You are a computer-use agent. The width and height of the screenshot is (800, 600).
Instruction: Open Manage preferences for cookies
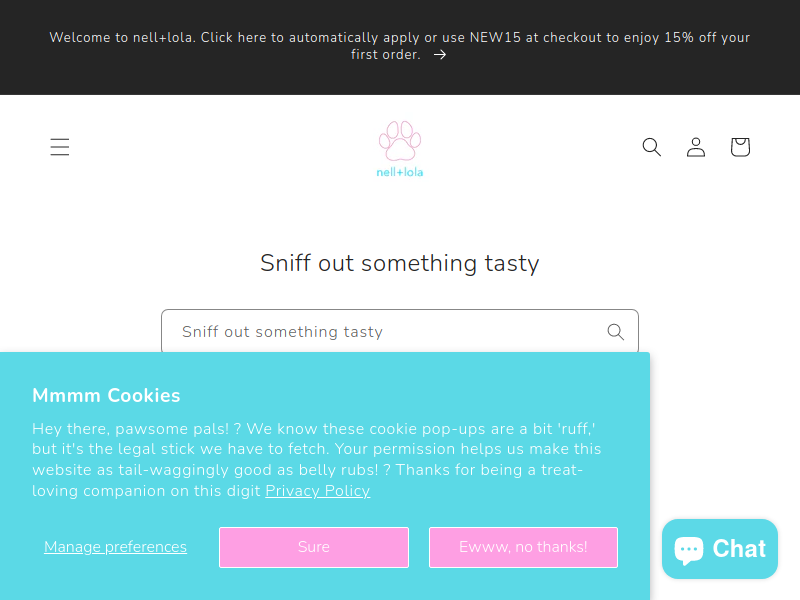tap(115, 547)
